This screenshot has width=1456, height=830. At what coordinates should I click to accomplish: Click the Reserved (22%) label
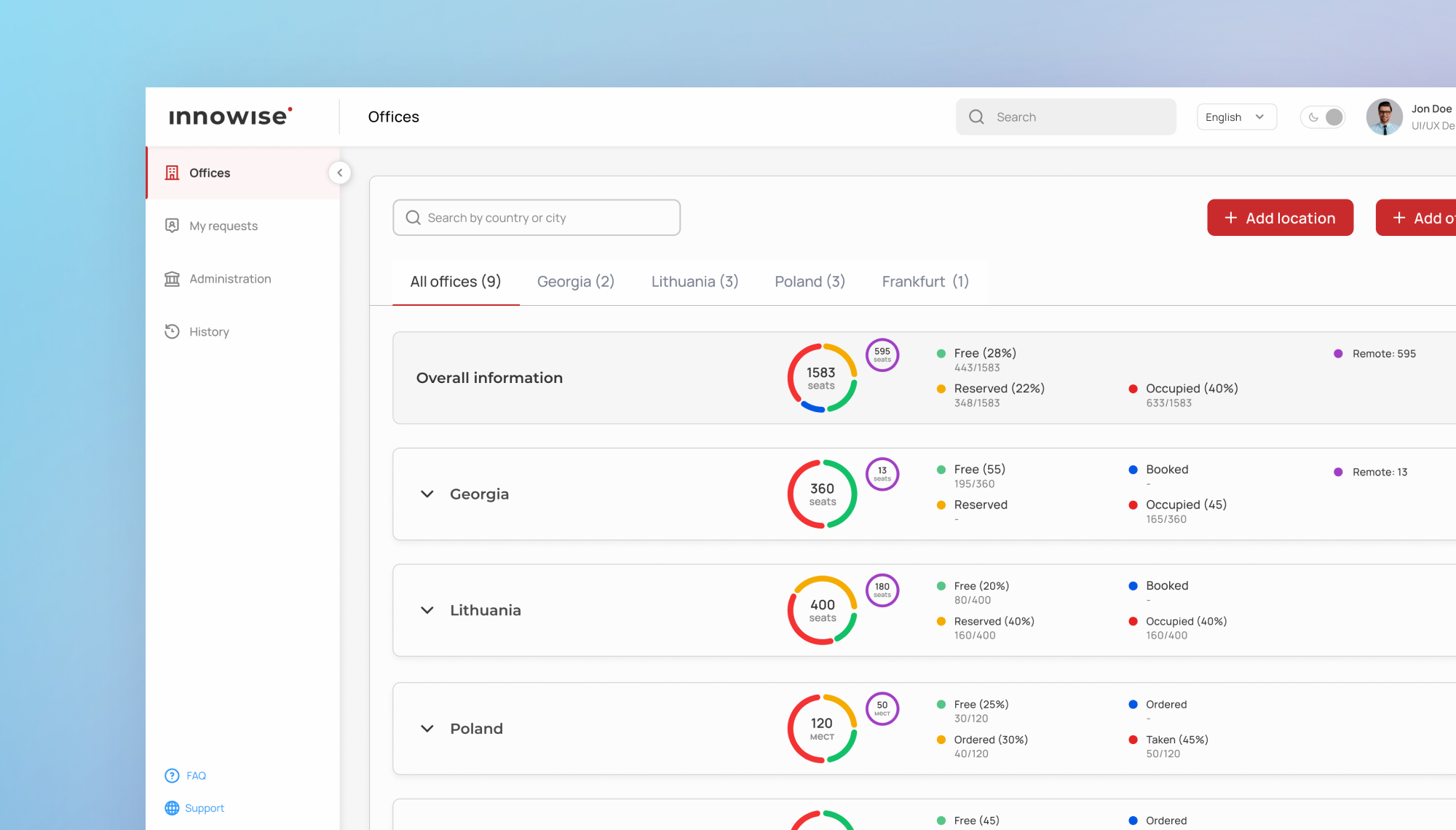(x=1000, y=389)
